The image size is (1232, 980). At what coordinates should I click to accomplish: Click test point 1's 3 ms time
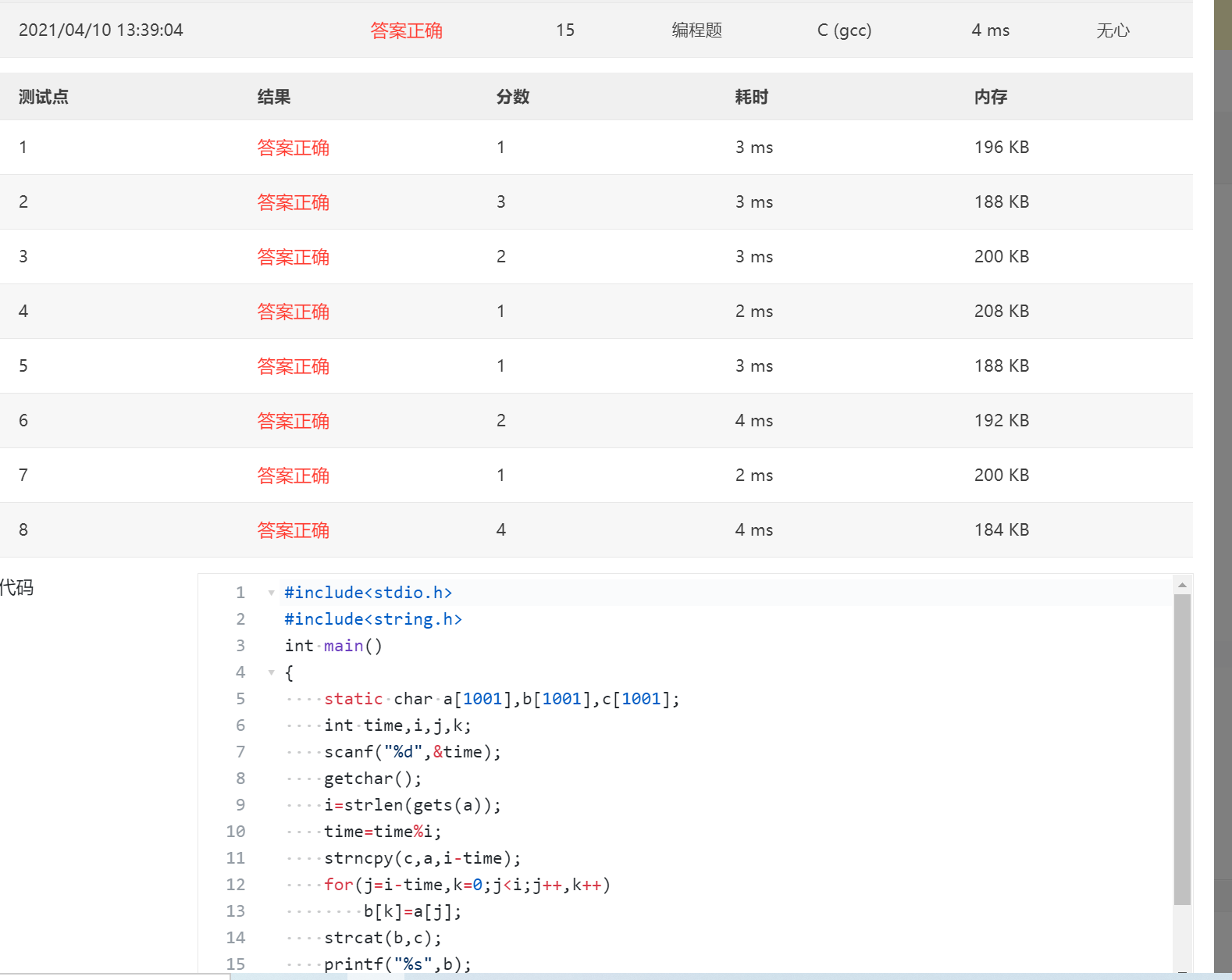754,148
